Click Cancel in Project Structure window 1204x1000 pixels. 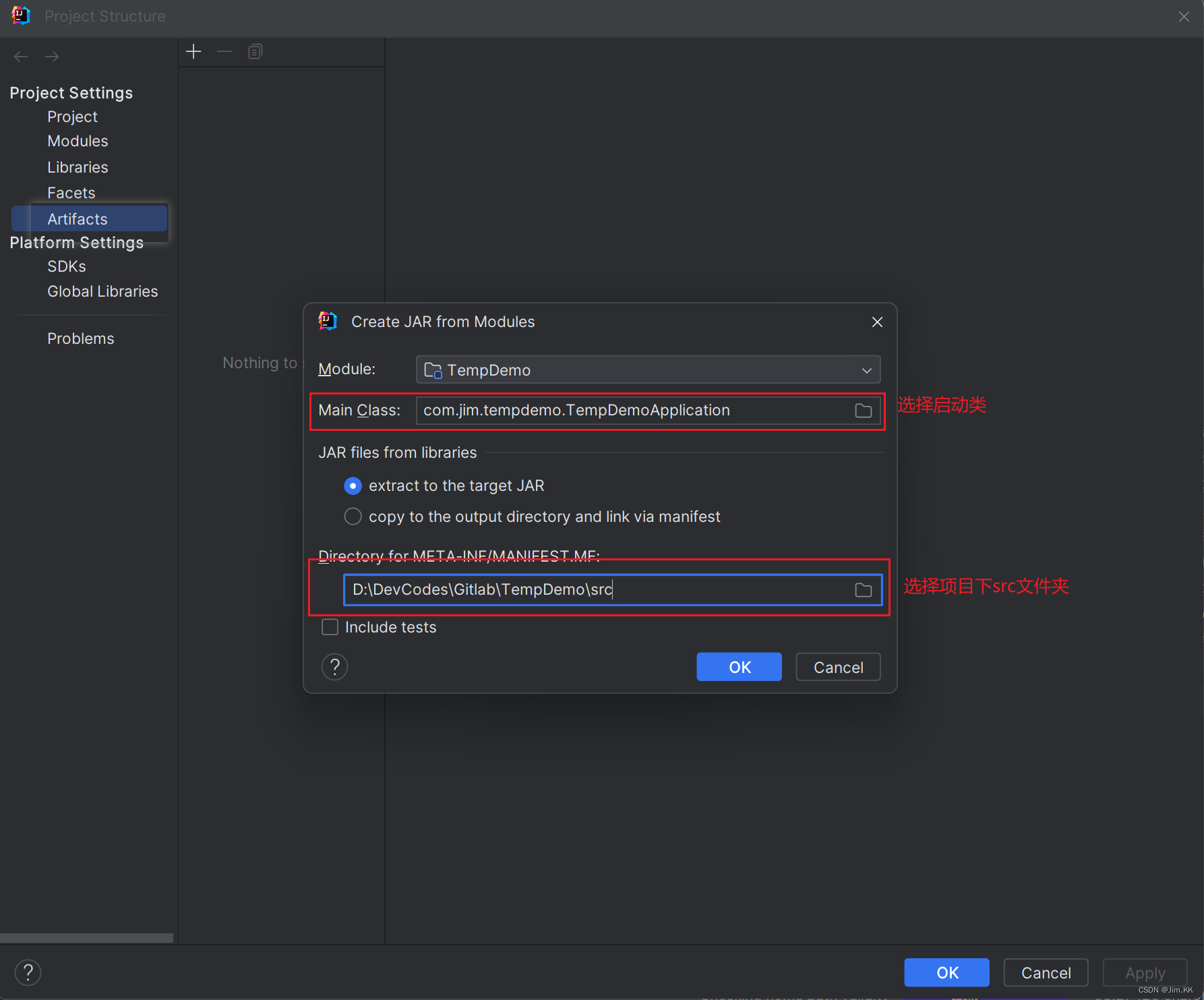(1046, 972)
